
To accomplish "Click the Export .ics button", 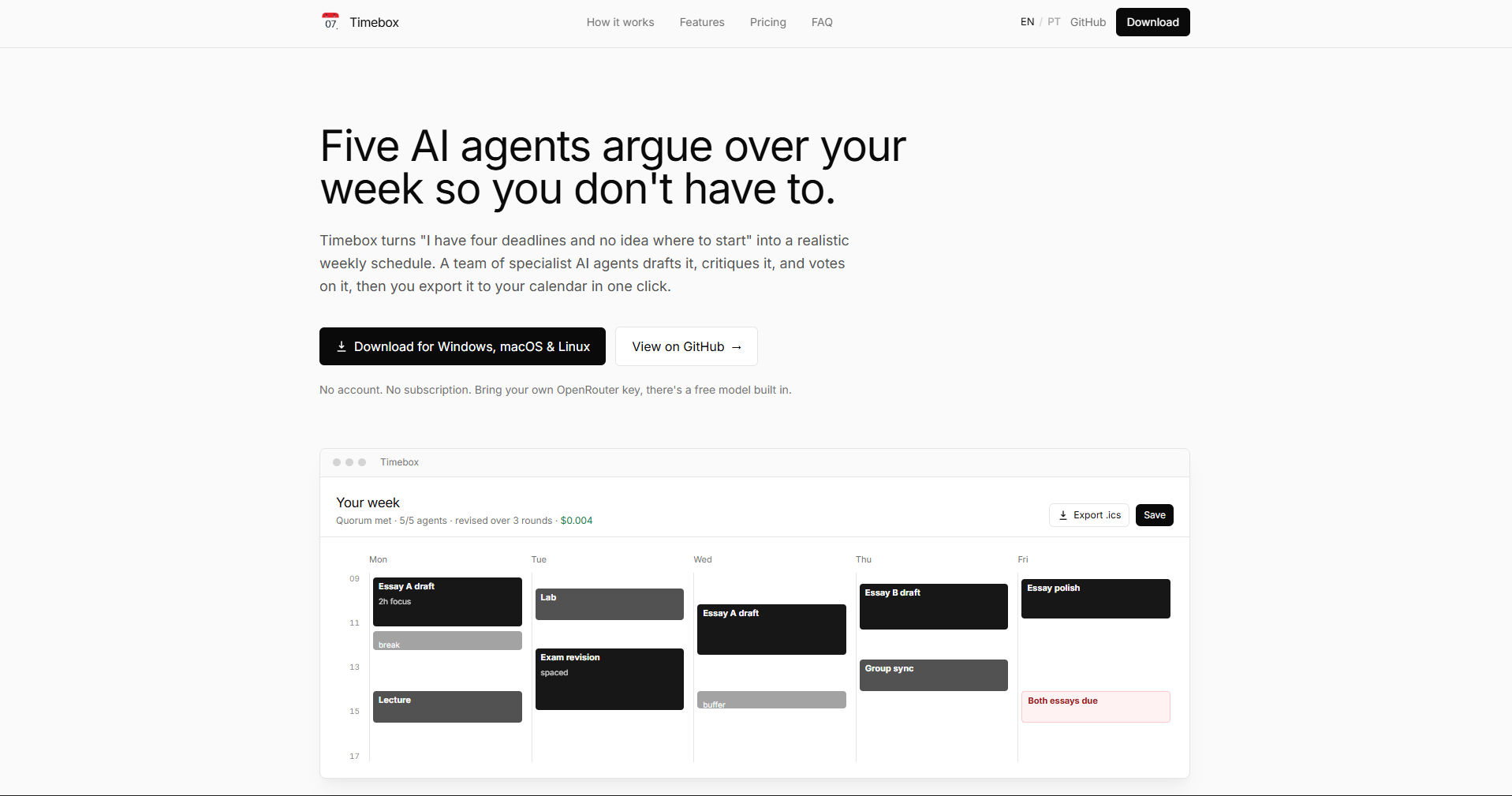I will point(1088,515).
